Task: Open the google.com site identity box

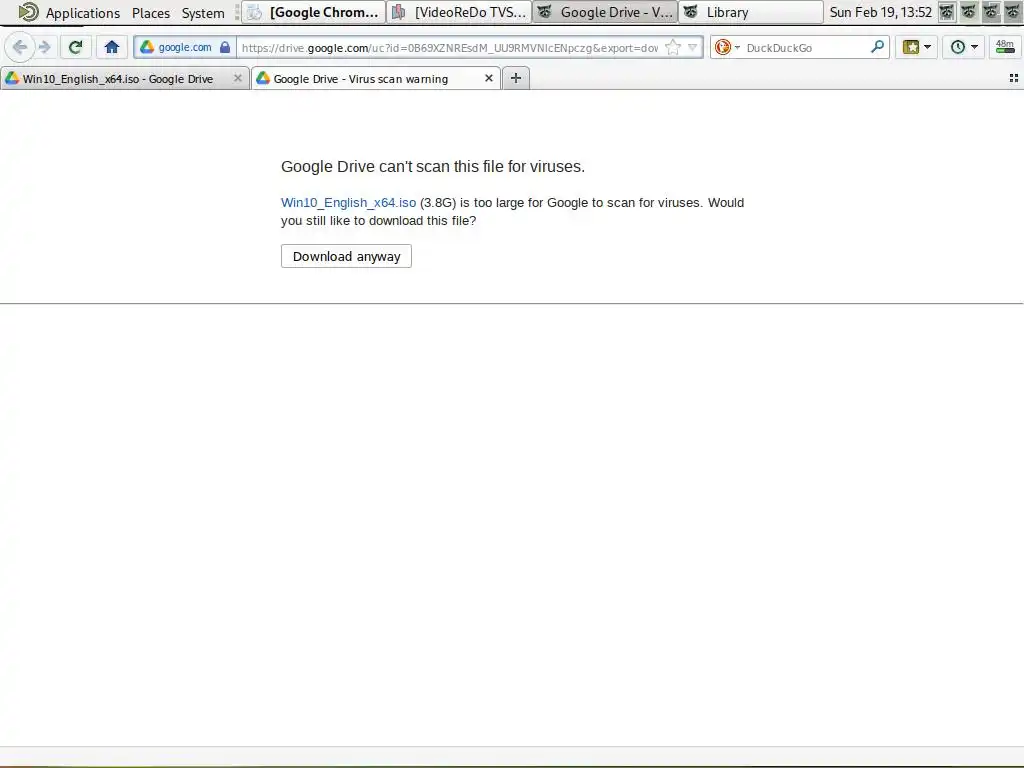Action: click(185, 47)
